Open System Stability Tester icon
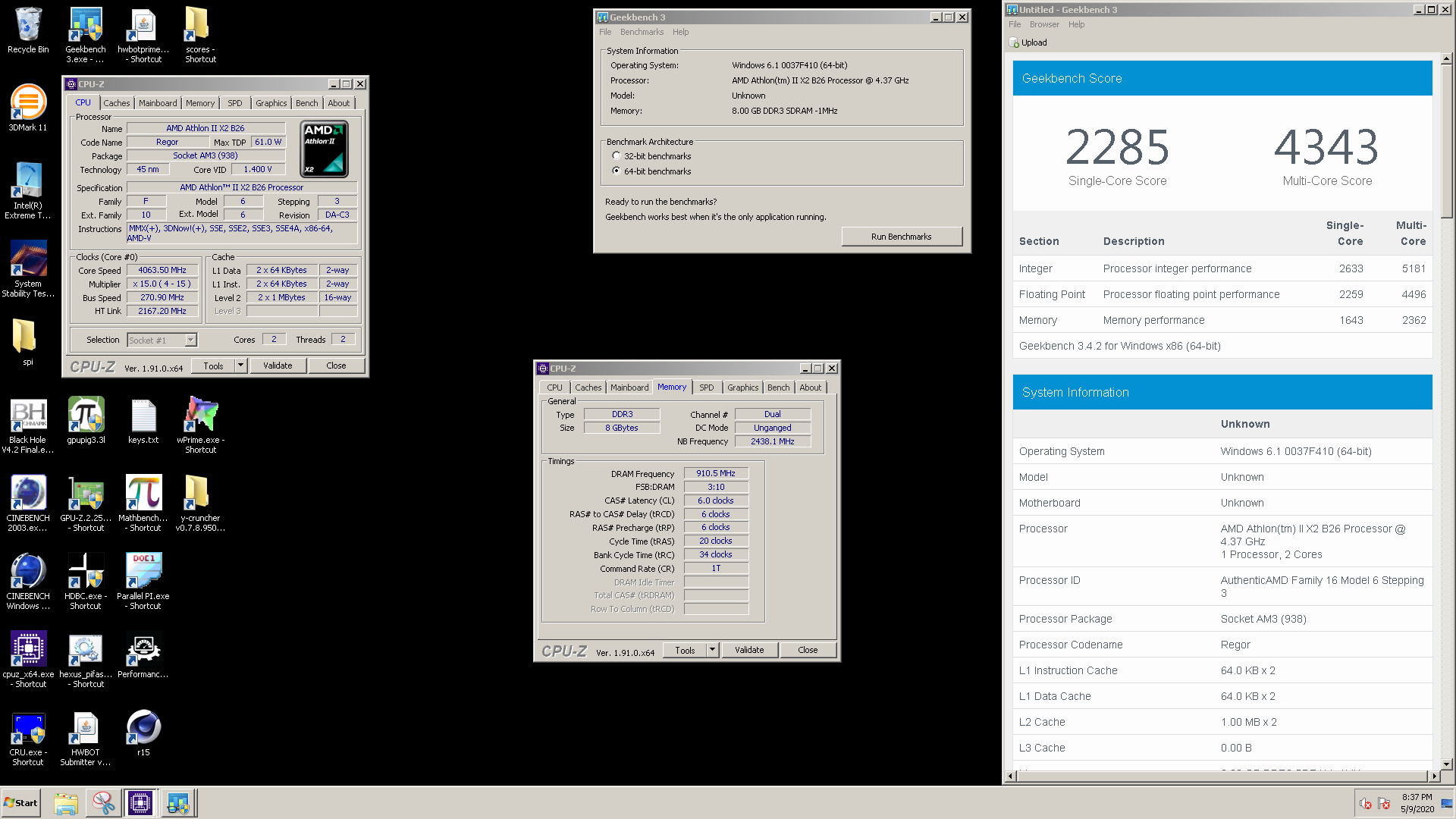This screenshot has height=819, width=1456. [28, 268]
